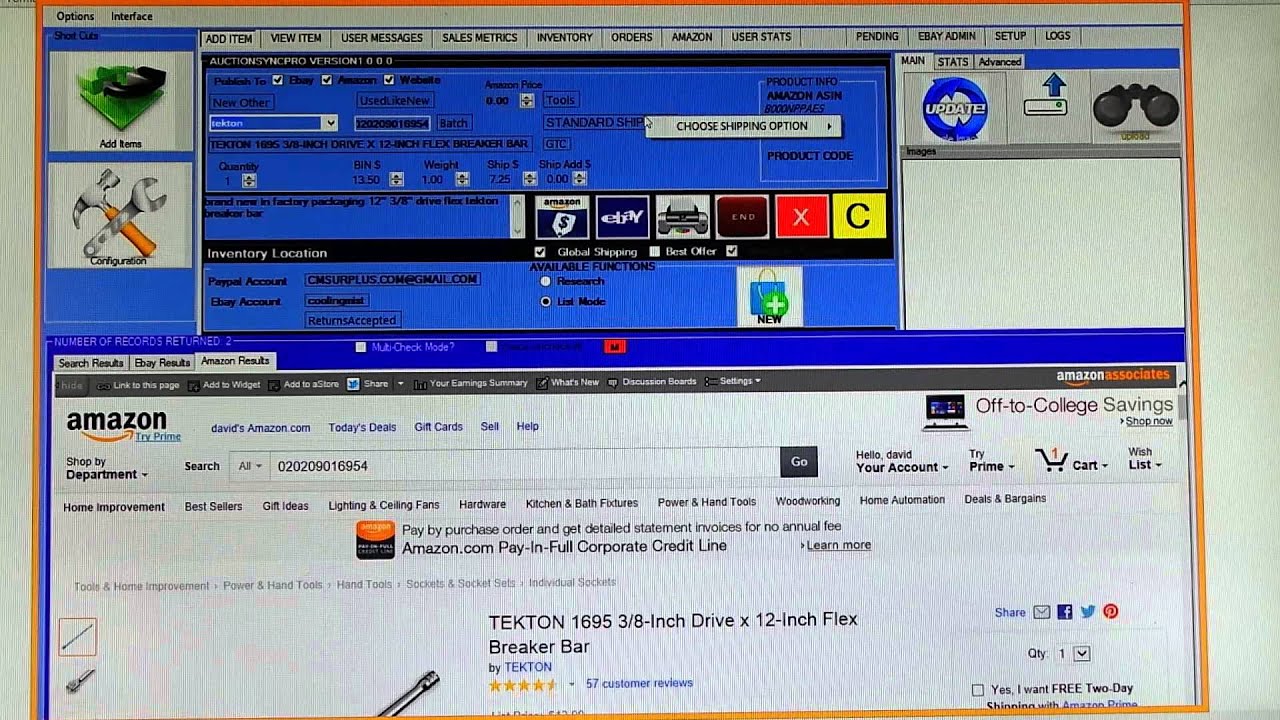Select the List Mode radio button

pos(546,301)
